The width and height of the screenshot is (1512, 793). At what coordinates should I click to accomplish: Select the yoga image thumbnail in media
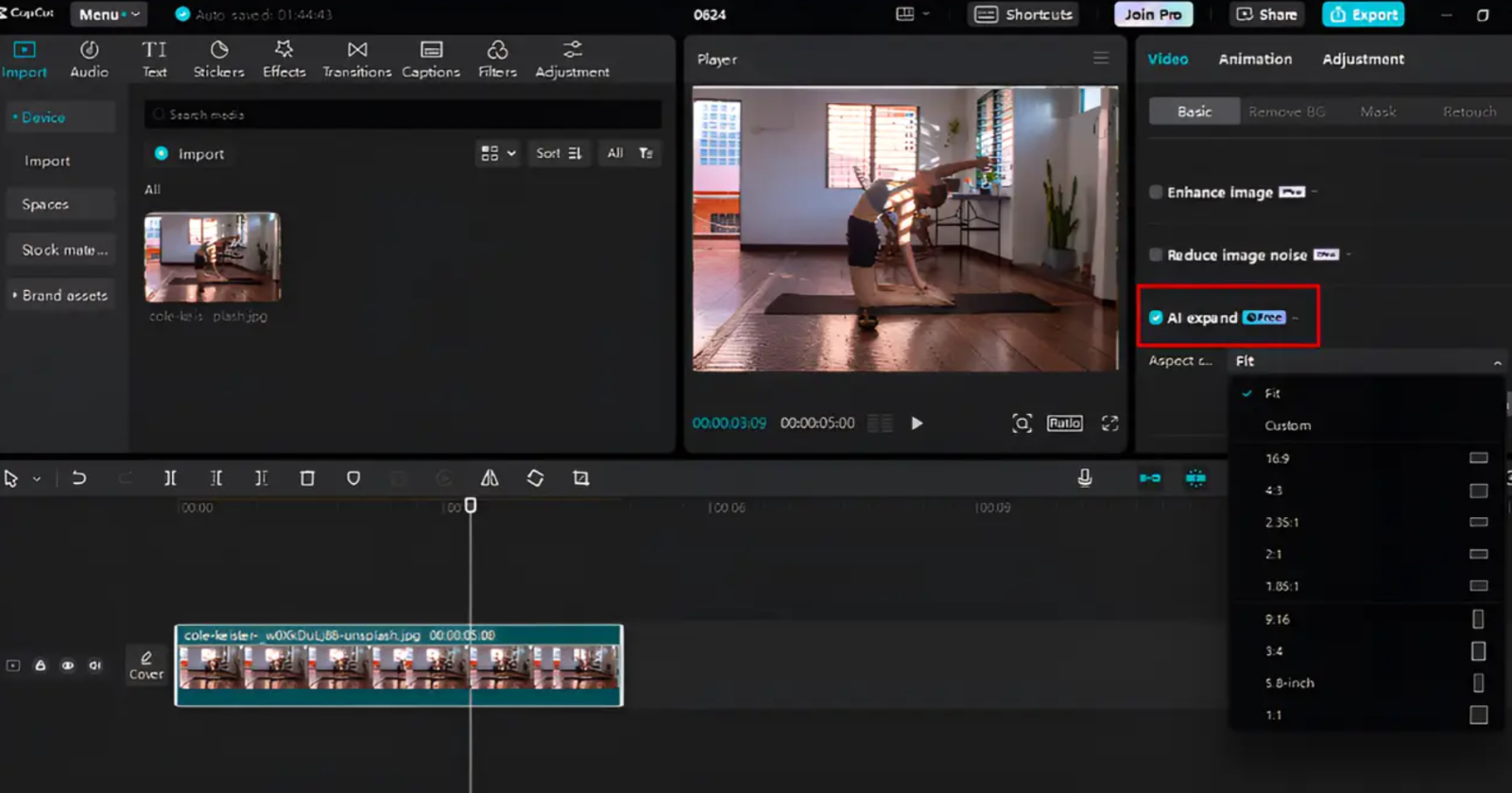(213, 256)
